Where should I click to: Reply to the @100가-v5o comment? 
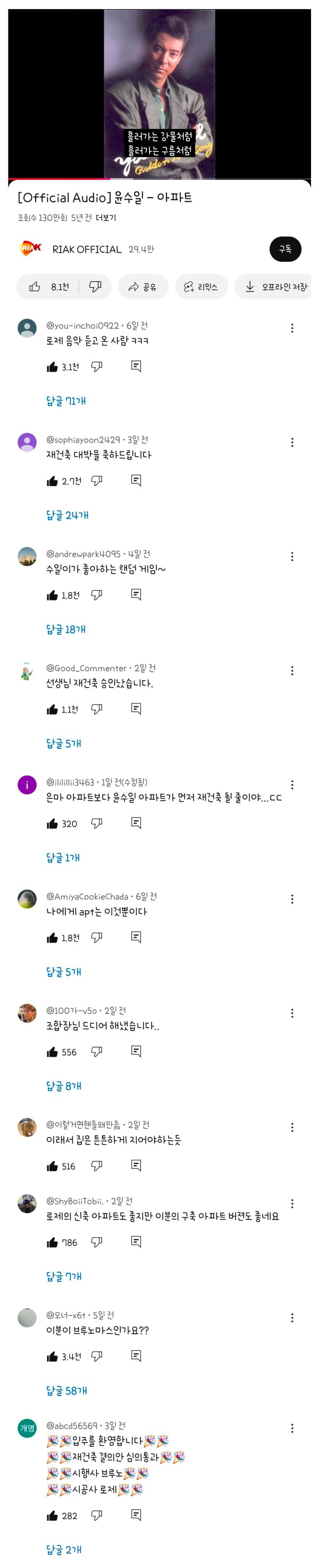136,1051
